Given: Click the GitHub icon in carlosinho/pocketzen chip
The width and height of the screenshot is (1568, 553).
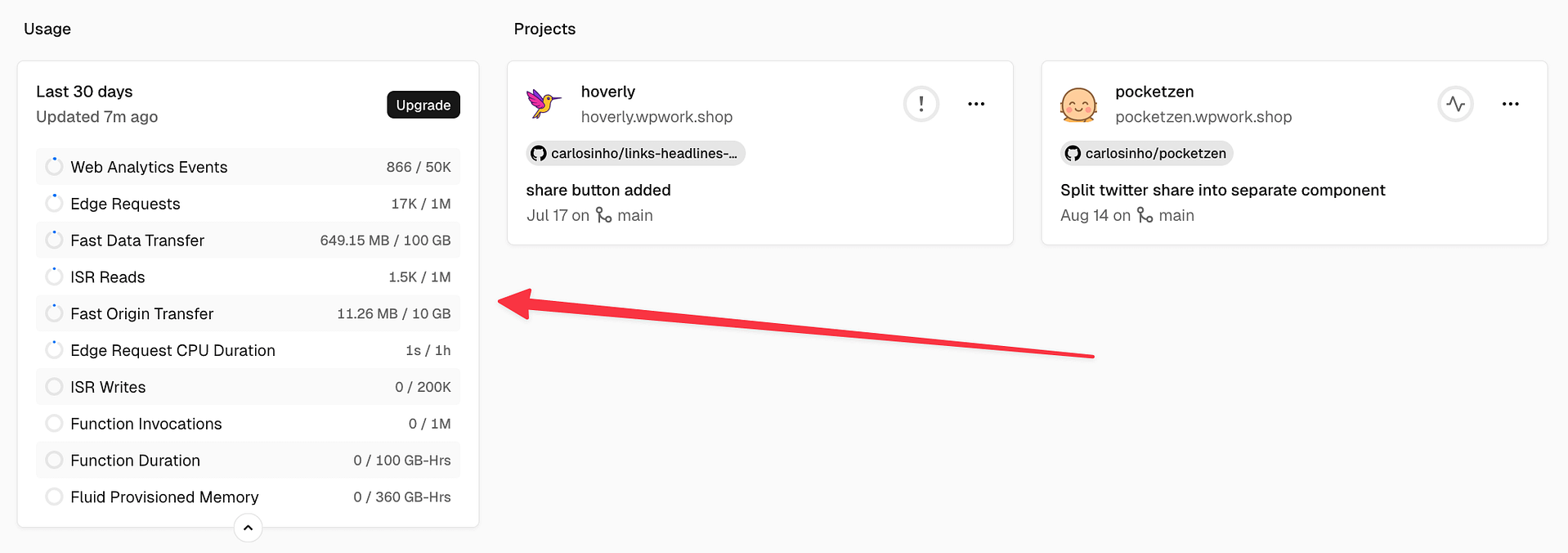Looking at the screenshot, I should pos(1073,154).
